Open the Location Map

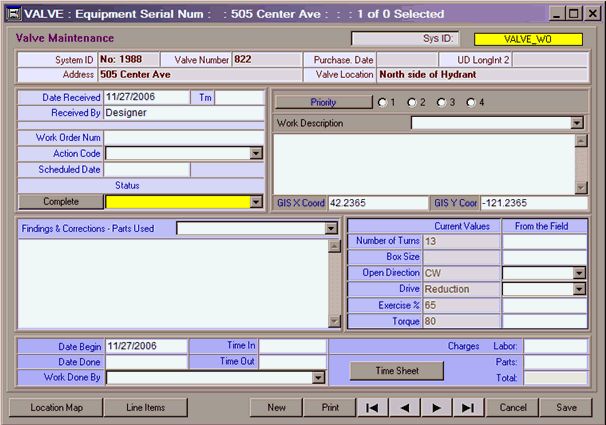(x=56, y=408)
